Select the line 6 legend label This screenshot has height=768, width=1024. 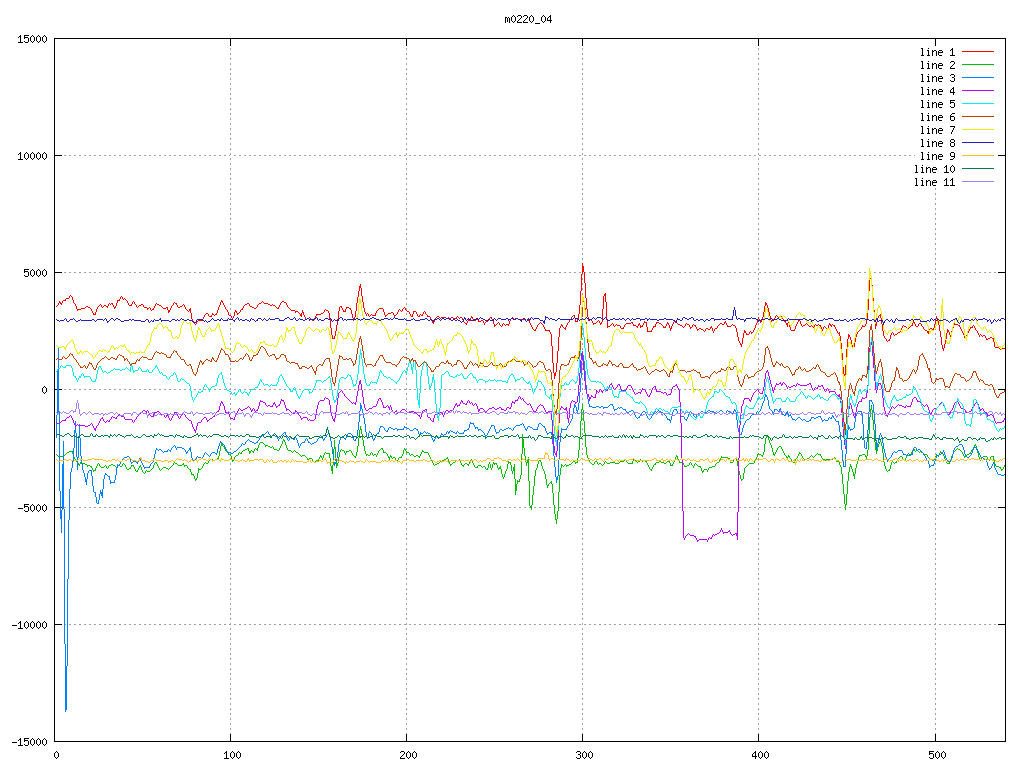click(937, 118)
